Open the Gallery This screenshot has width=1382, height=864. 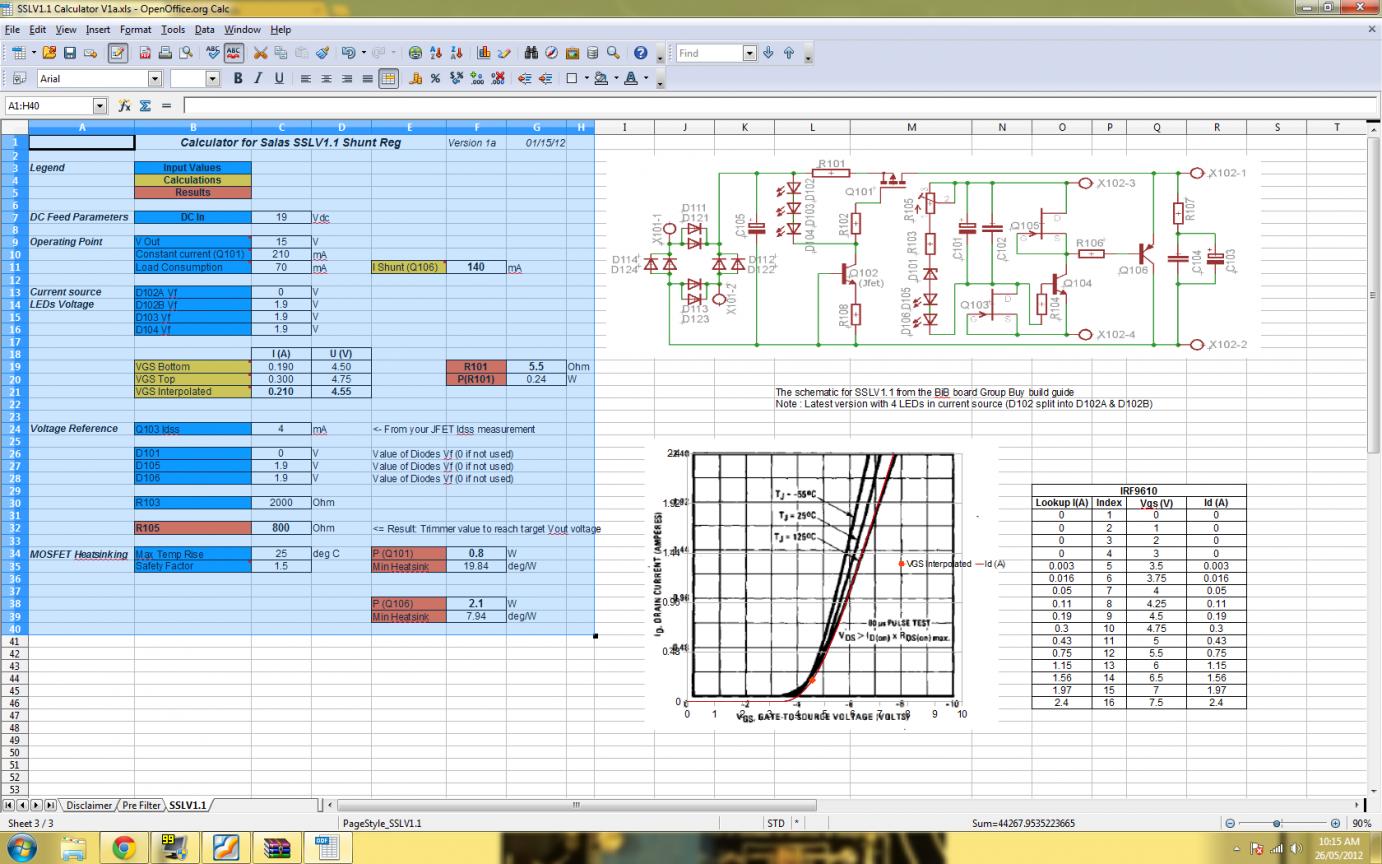(x=573, y=53)
